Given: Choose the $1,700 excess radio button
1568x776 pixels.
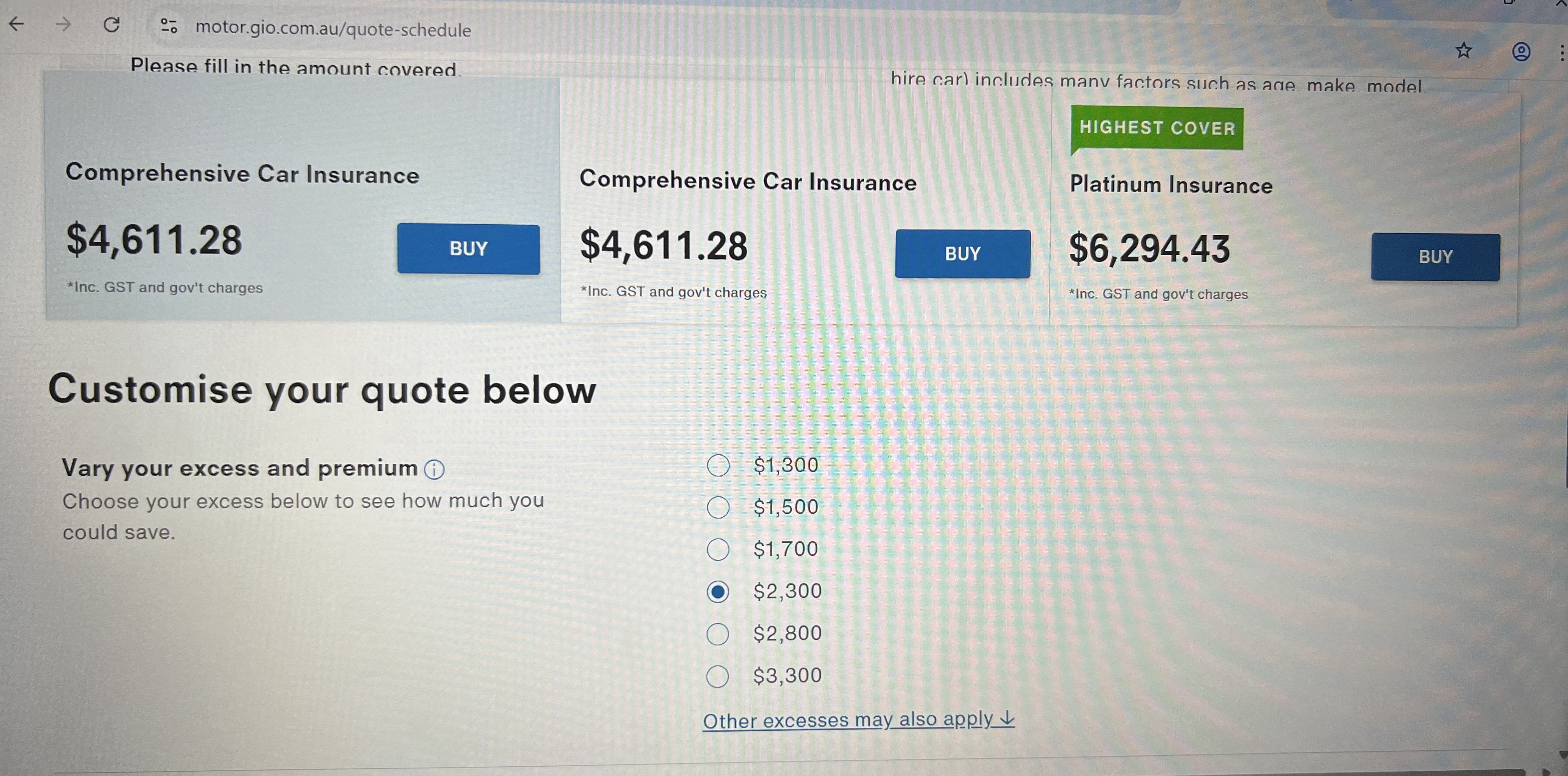Looking at the screenshot, I should coord(718,549).
